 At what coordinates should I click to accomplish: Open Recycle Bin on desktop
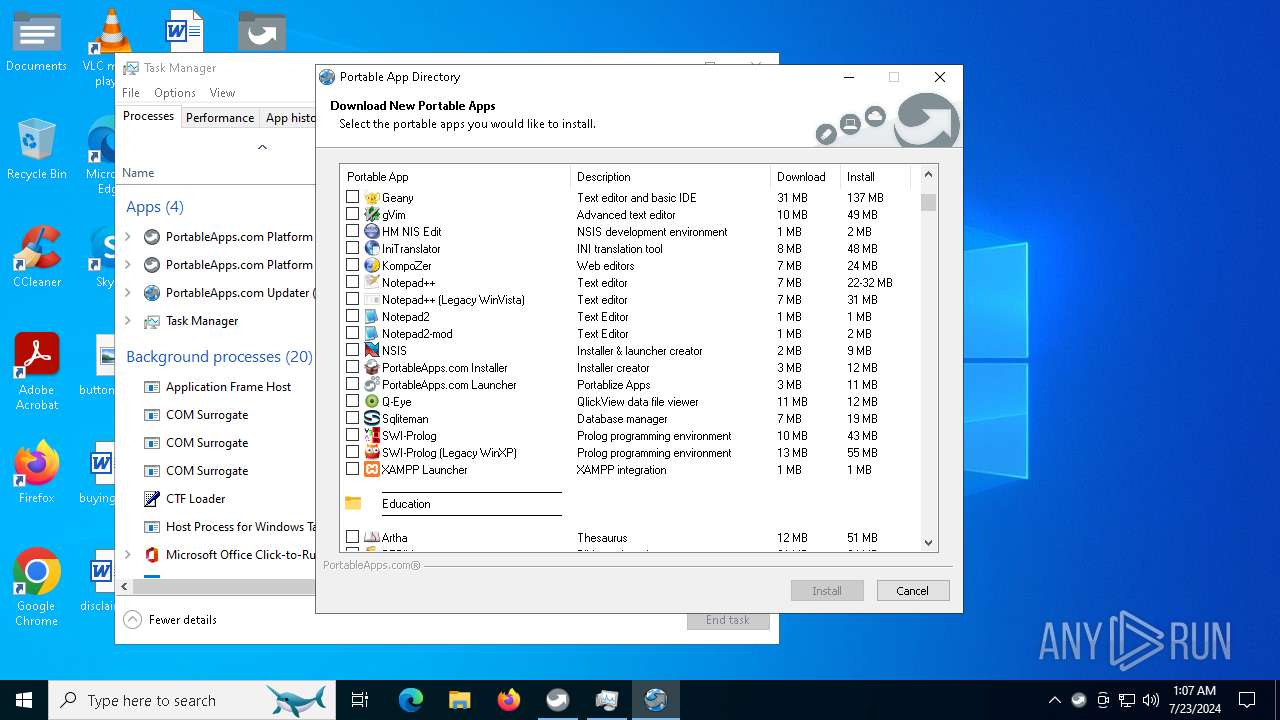37,150
